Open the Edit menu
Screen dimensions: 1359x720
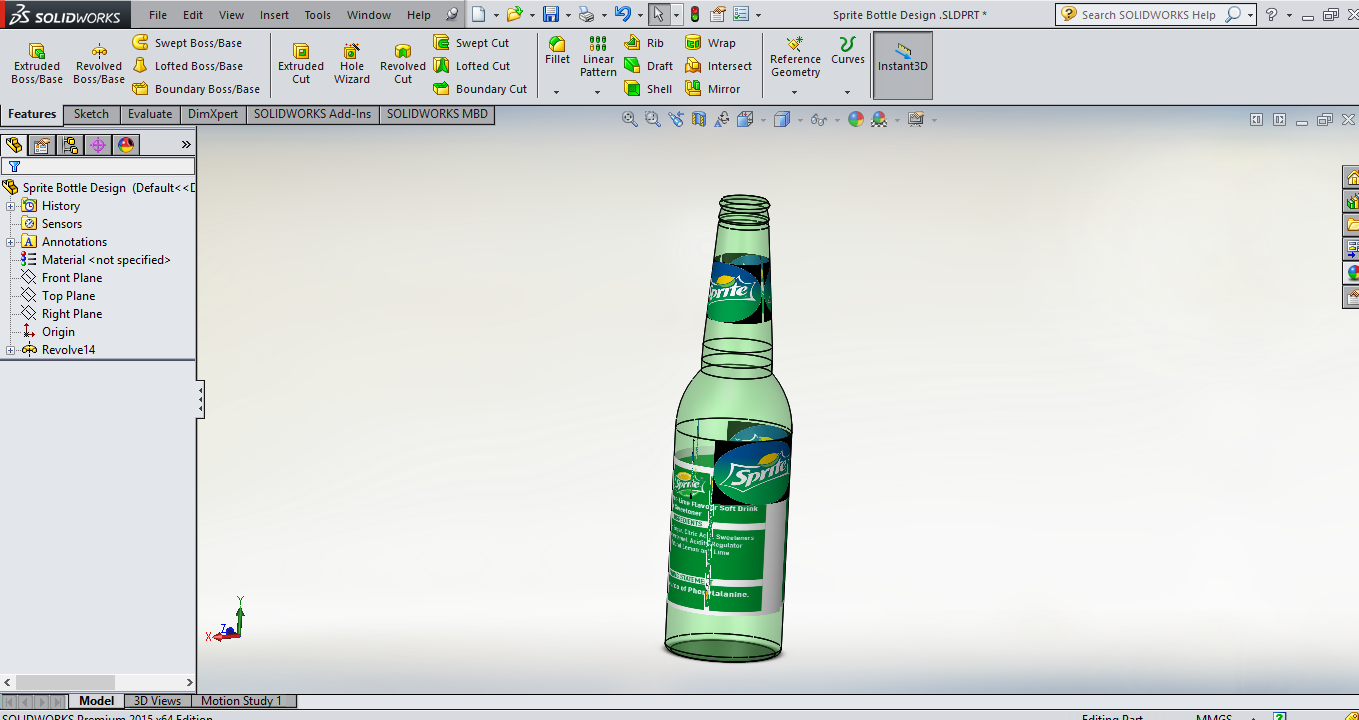(193, 15)
